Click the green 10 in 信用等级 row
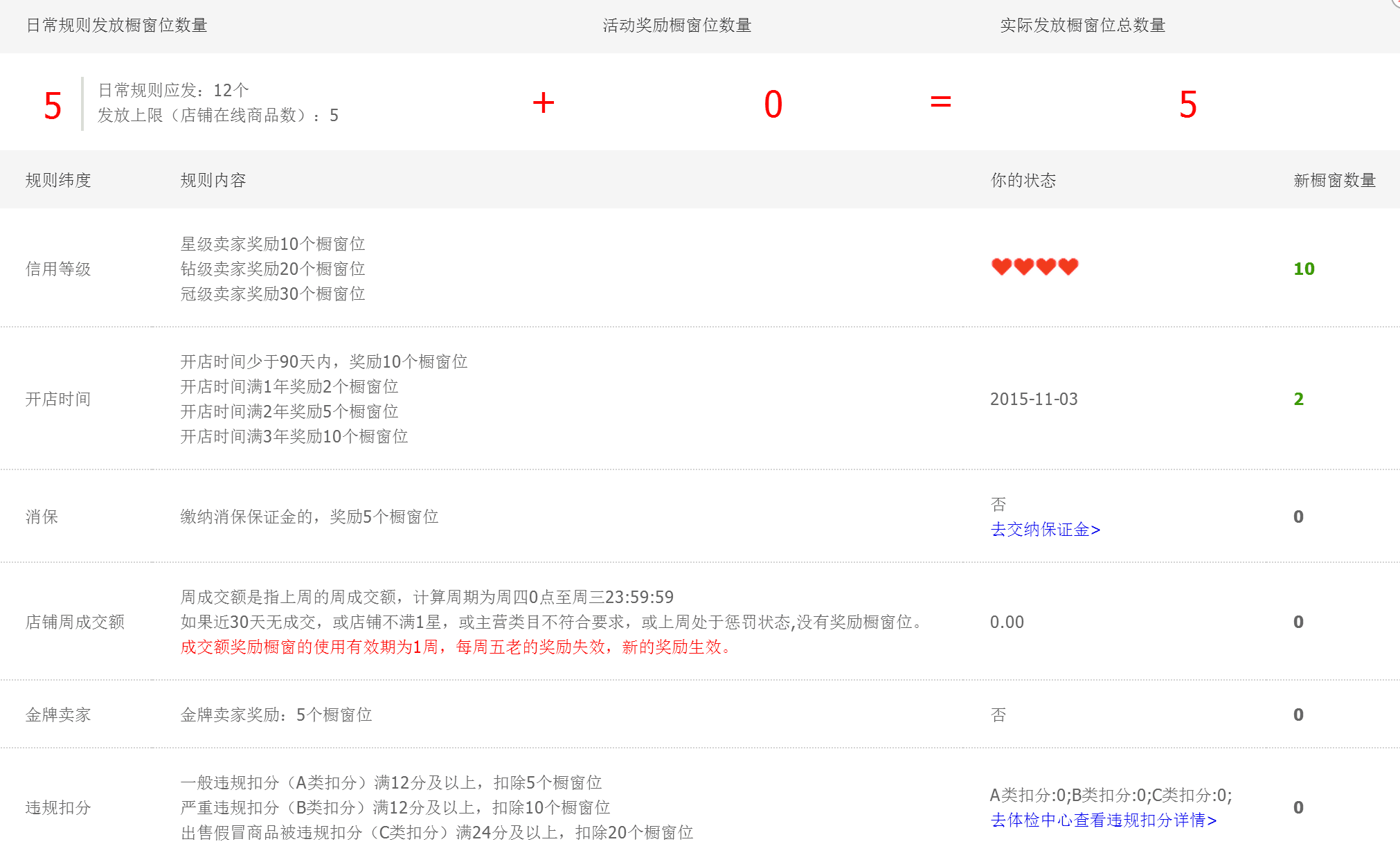1400x853 pixels. (1304, 269)
